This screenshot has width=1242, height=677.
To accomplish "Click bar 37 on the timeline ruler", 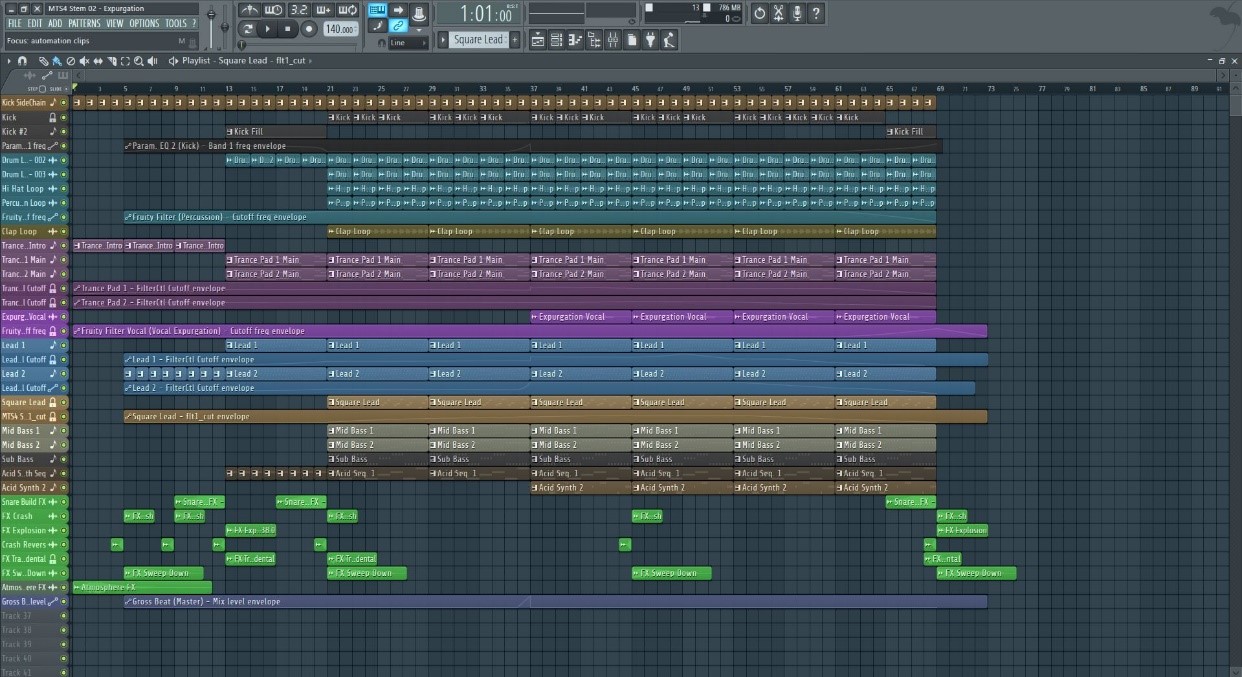I will click(534, 88).
